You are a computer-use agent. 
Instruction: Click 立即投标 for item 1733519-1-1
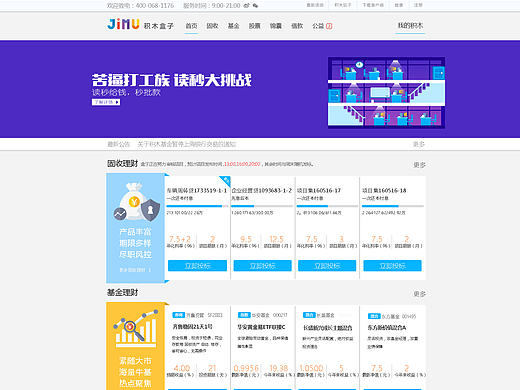point(197,266)
